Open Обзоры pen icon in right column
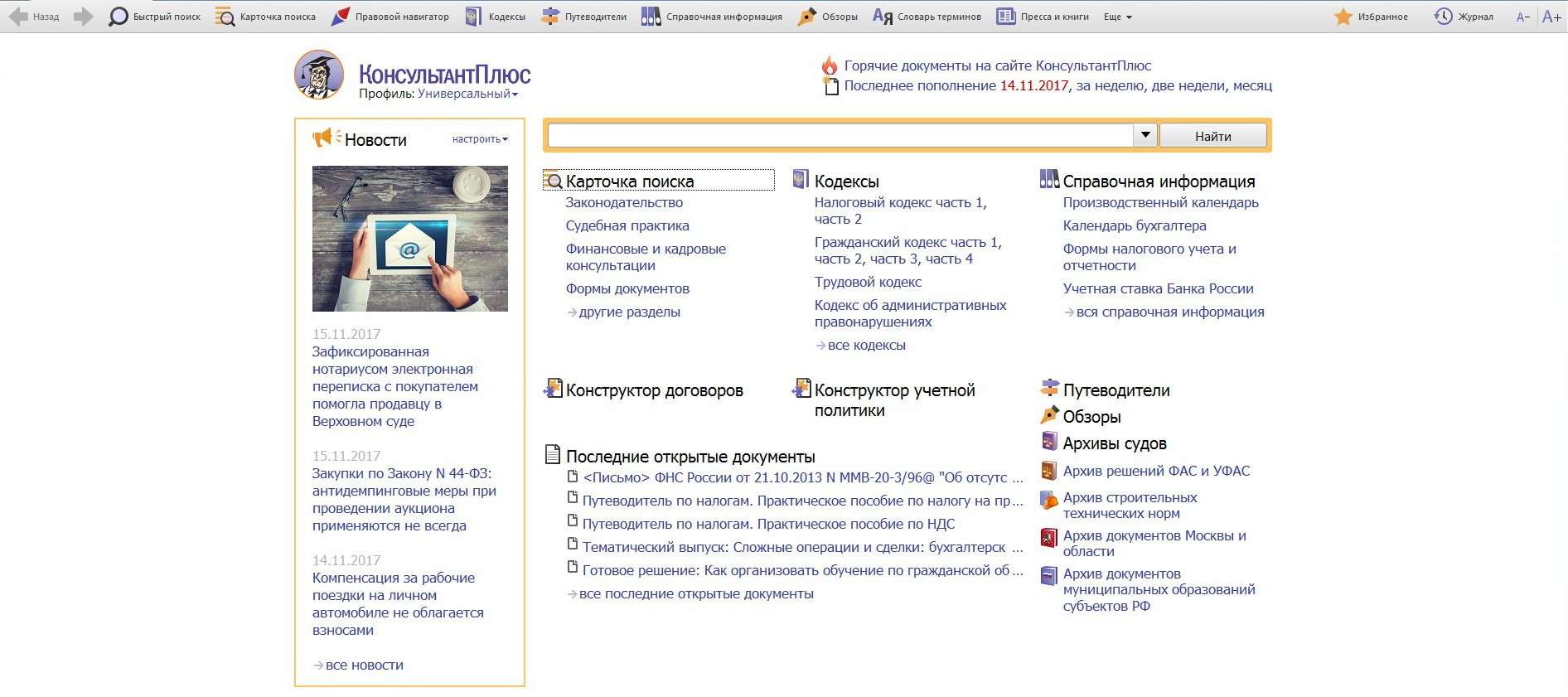This screenshot has width=1568, height=697. (x=1049, y=414)
